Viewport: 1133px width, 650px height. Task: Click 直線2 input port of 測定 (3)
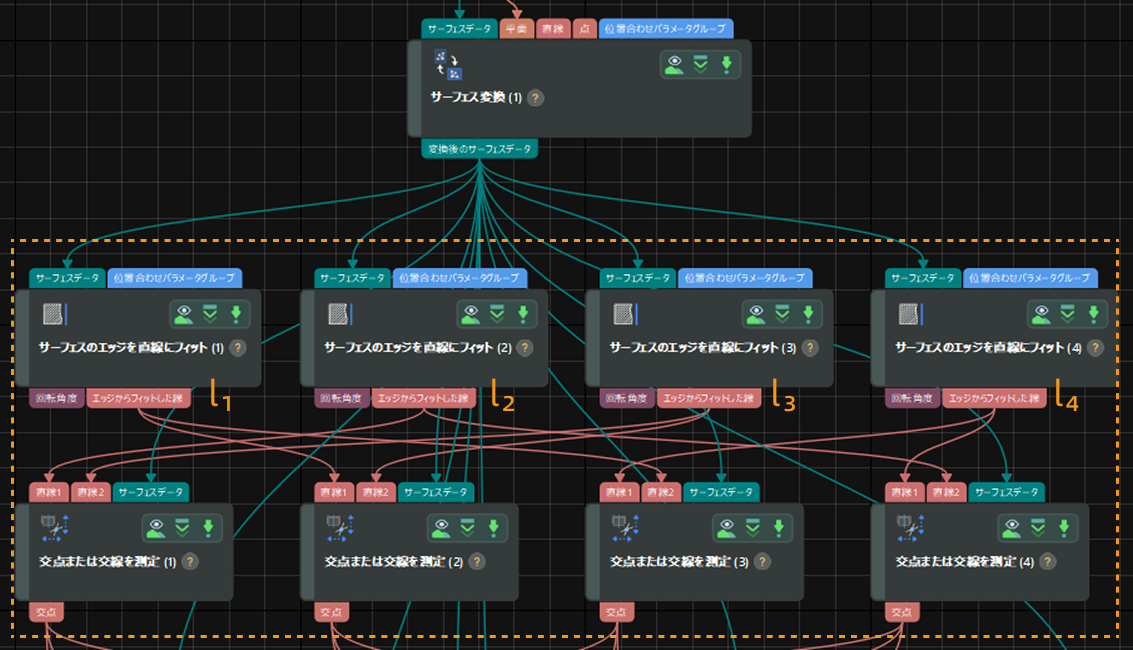[x=661, y=492]
